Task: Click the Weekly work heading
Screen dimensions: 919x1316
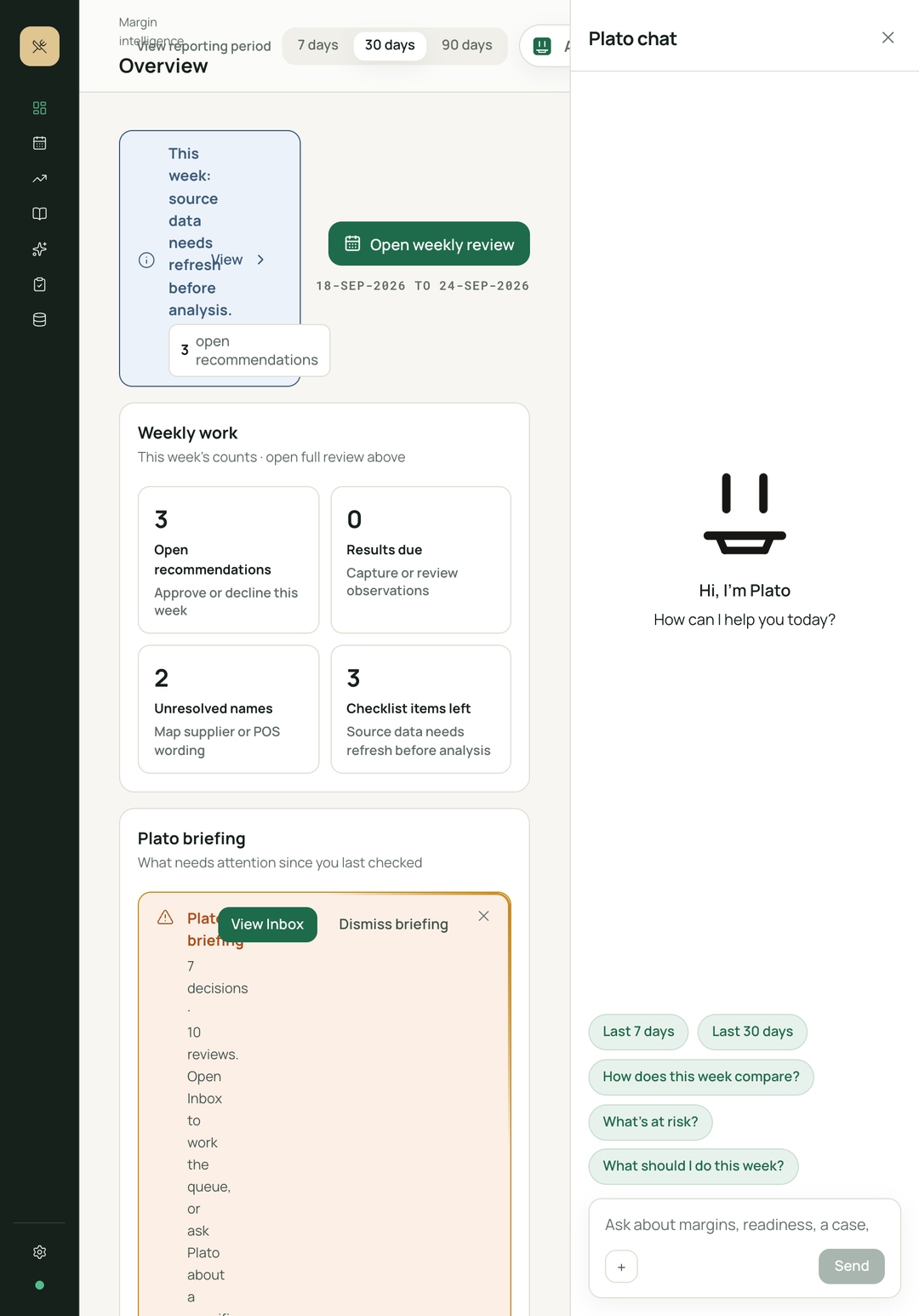Action: pyautogui.click(x=187, y=433)
